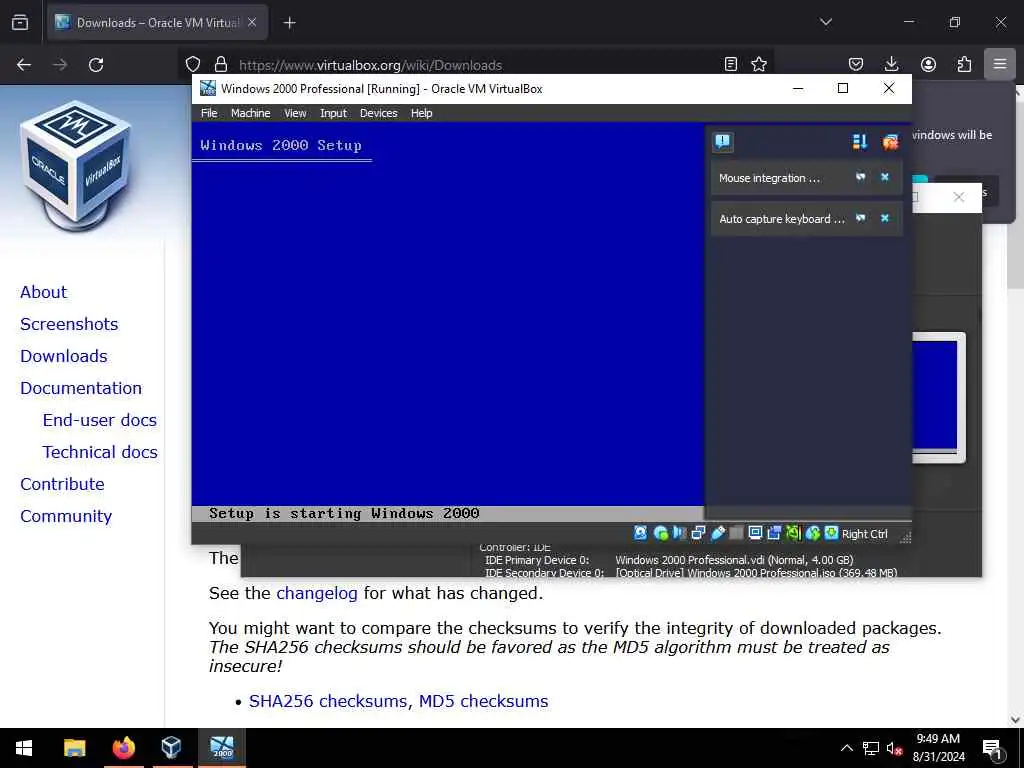The height and width of the screenshot is (768, 1024).
Task: Click the VirtualBox cube logo on the webpage
Action: [x=76, y=165]
